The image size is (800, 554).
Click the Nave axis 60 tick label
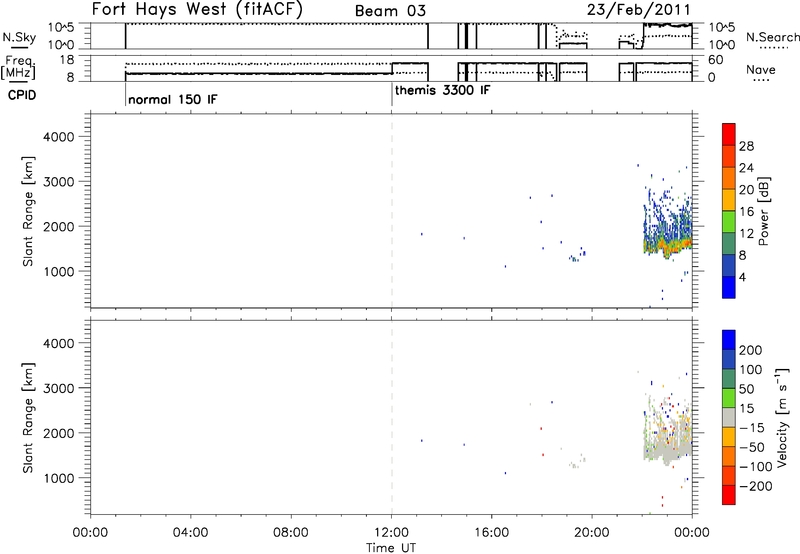point(716,60)
